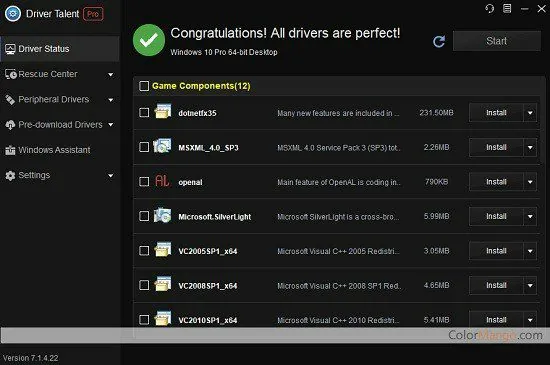
Task: Open dropdown arrow next to VC2010SP1_x64 Install
Action: coord(530,320)
